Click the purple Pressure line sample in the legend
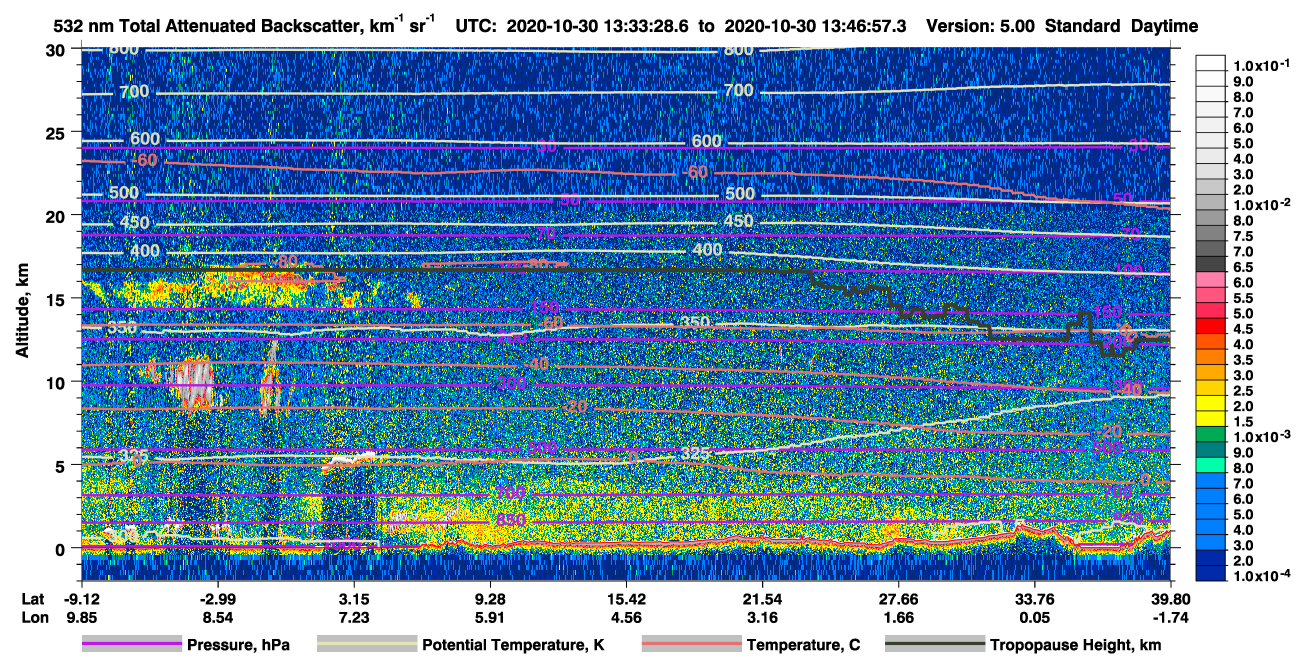Viewport: 1300px width, 667px height. (x=131, y=646)
